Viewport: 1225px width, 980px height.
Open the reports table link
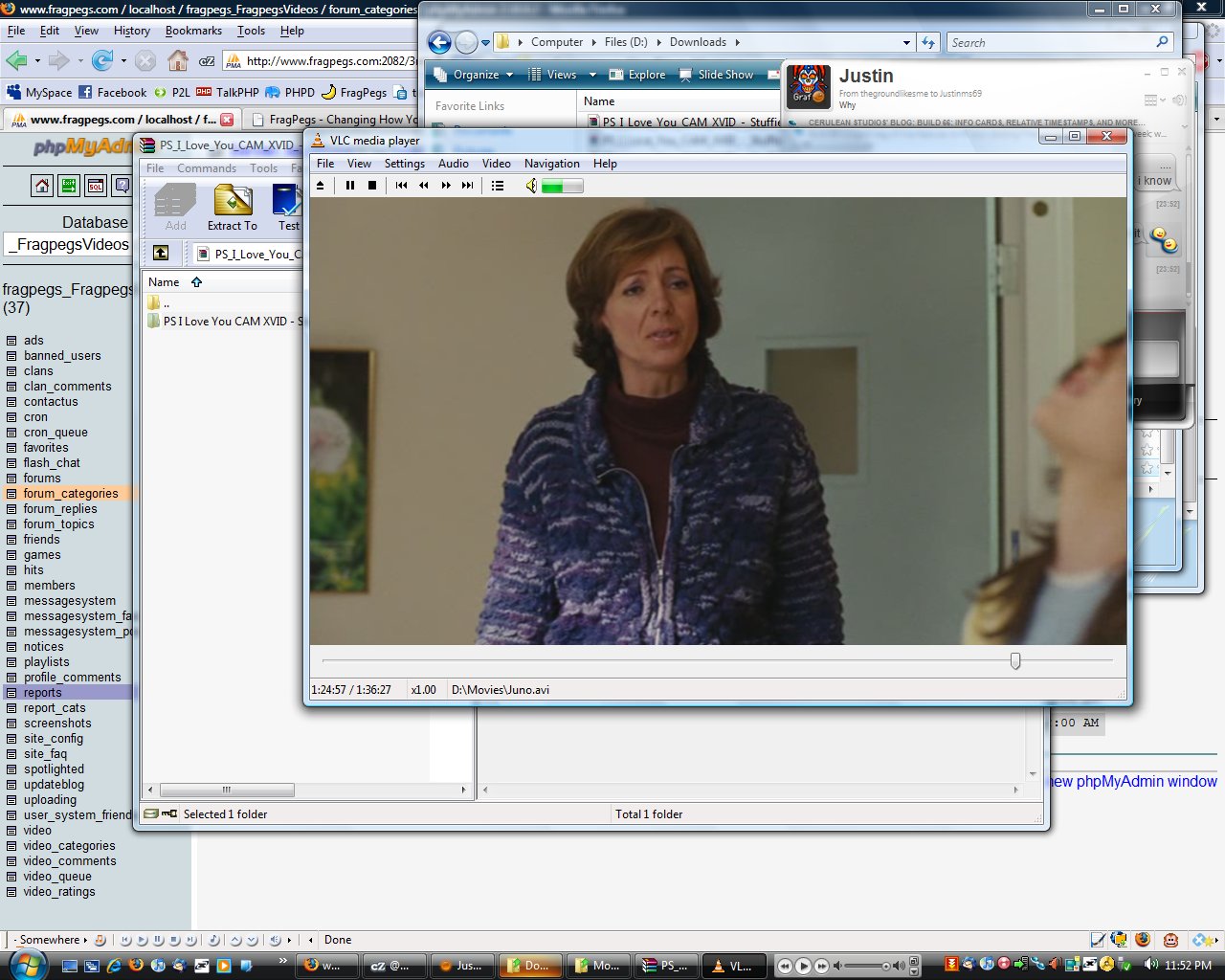click(43, 693)
